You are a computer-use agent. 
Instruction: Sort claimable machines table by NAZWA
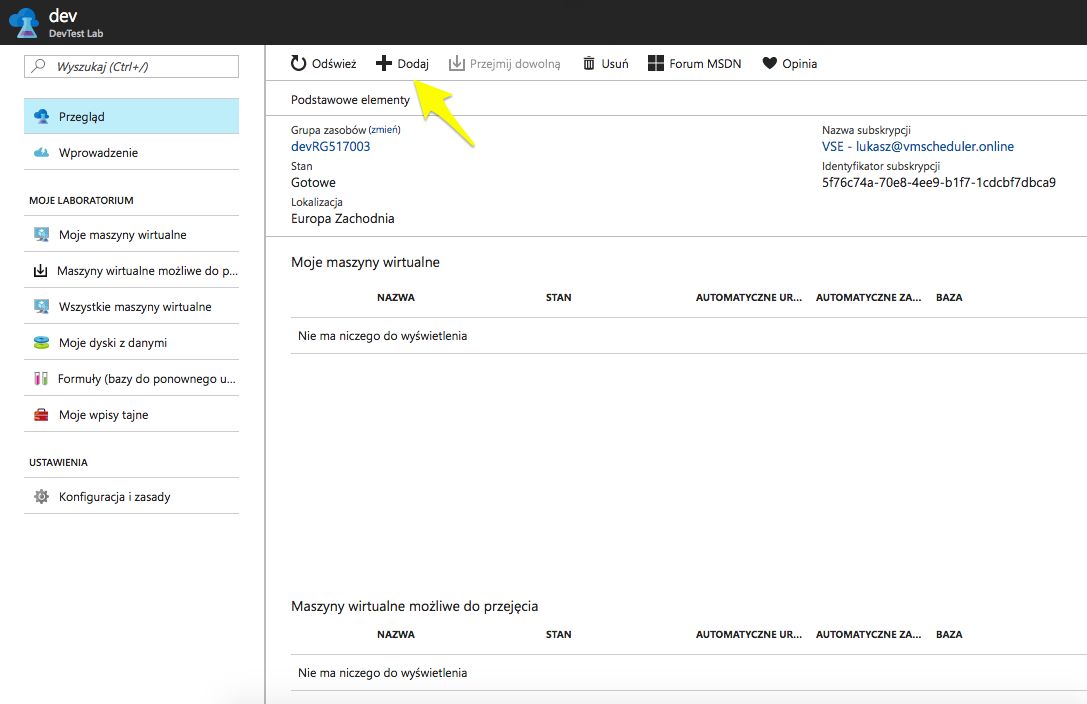396,634
